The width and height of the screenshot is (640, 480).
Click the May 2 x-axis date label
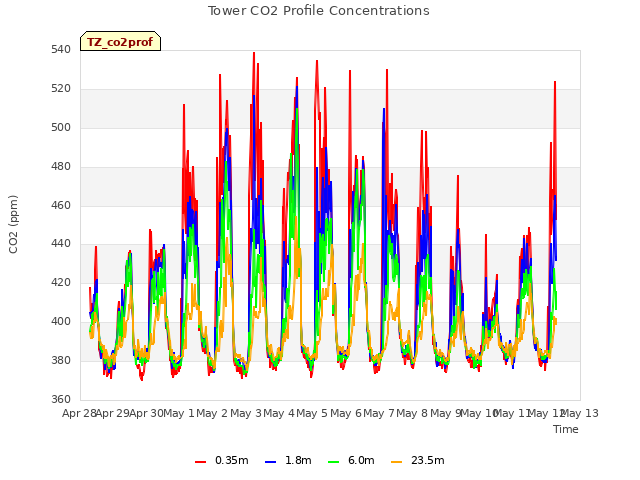pyautogui.click(x=212, y=413)
